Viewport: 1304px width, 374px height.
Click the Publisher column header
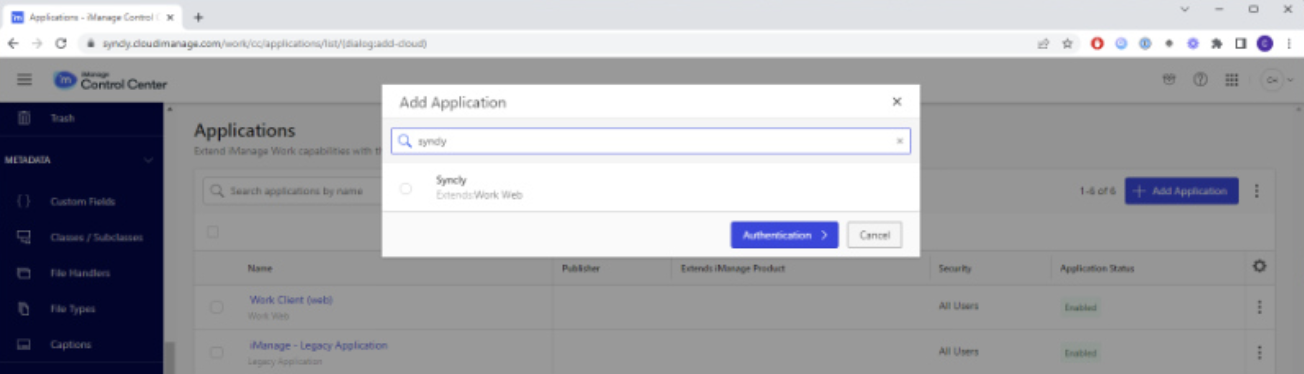[581, 268]
